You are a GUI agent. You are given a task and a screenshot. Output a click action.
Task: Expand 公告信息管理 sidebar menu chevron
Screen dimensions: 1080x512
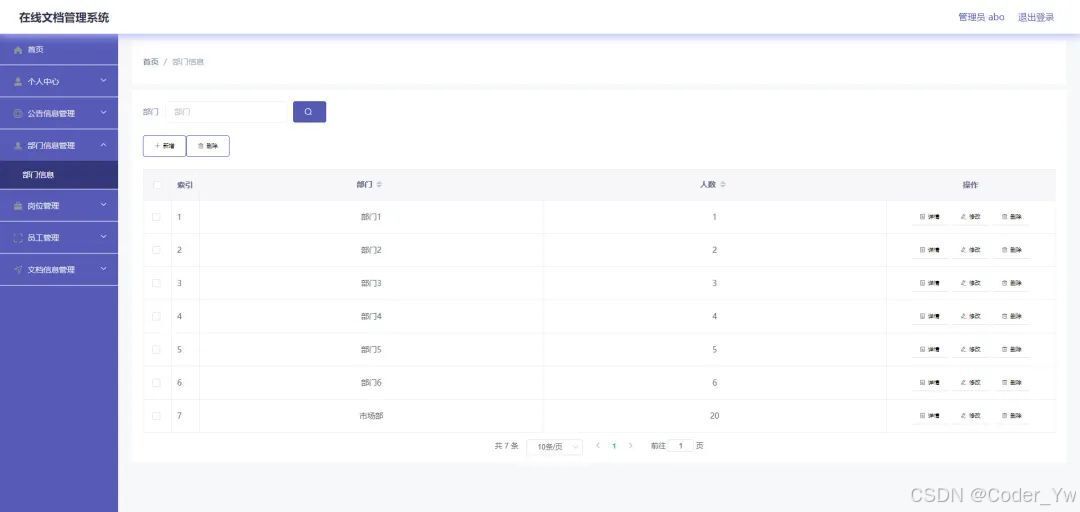coord(103,113)
